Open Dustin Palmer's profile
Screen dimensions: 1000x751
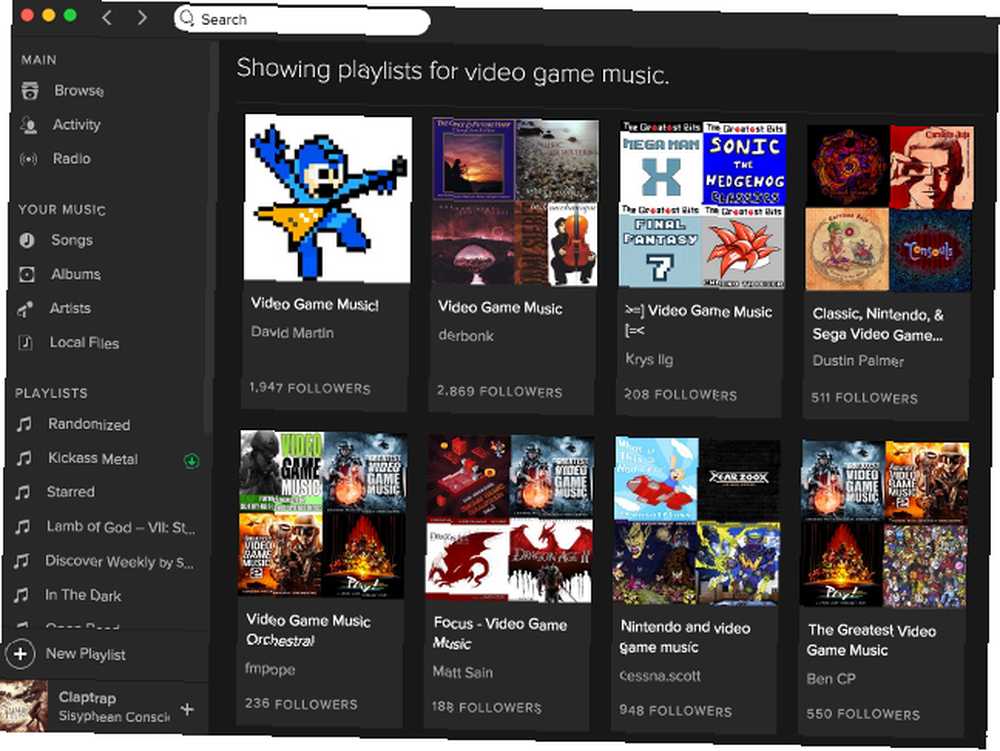click(x=858, y=361)
